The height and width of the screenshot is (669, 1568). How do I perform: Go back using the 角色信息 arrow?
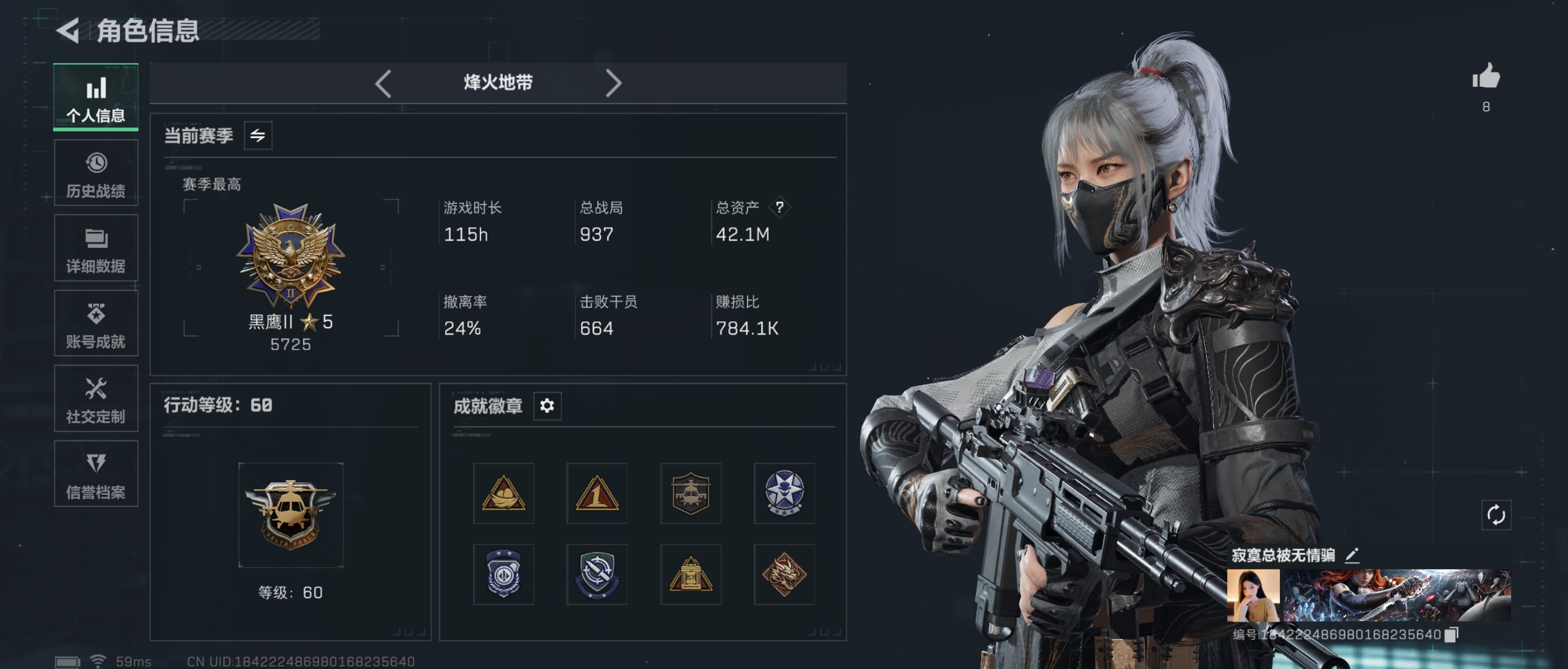(x=68, y=30)
